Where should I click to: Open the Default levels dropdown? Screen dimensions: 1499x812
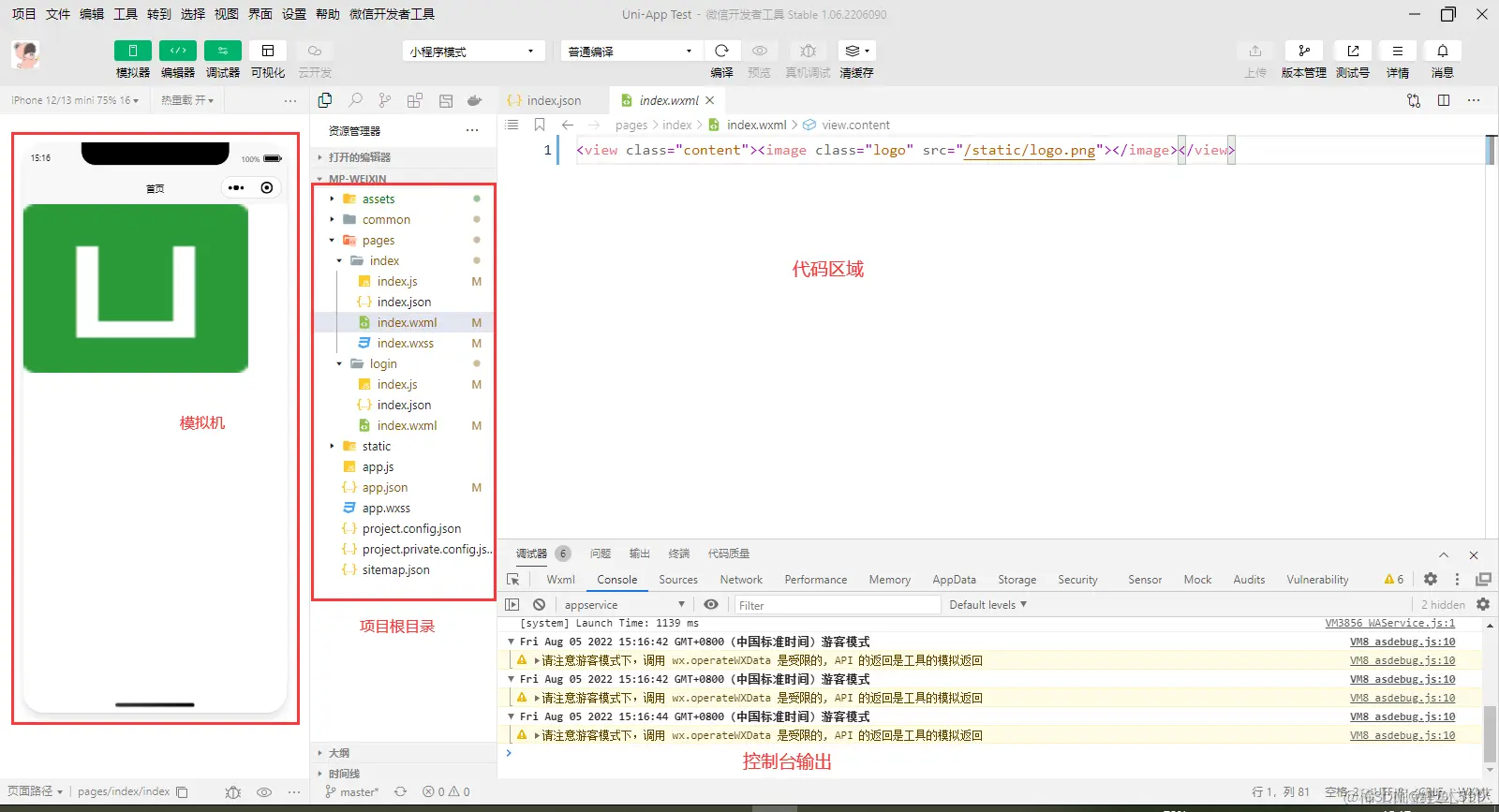(x=988, y=605)
